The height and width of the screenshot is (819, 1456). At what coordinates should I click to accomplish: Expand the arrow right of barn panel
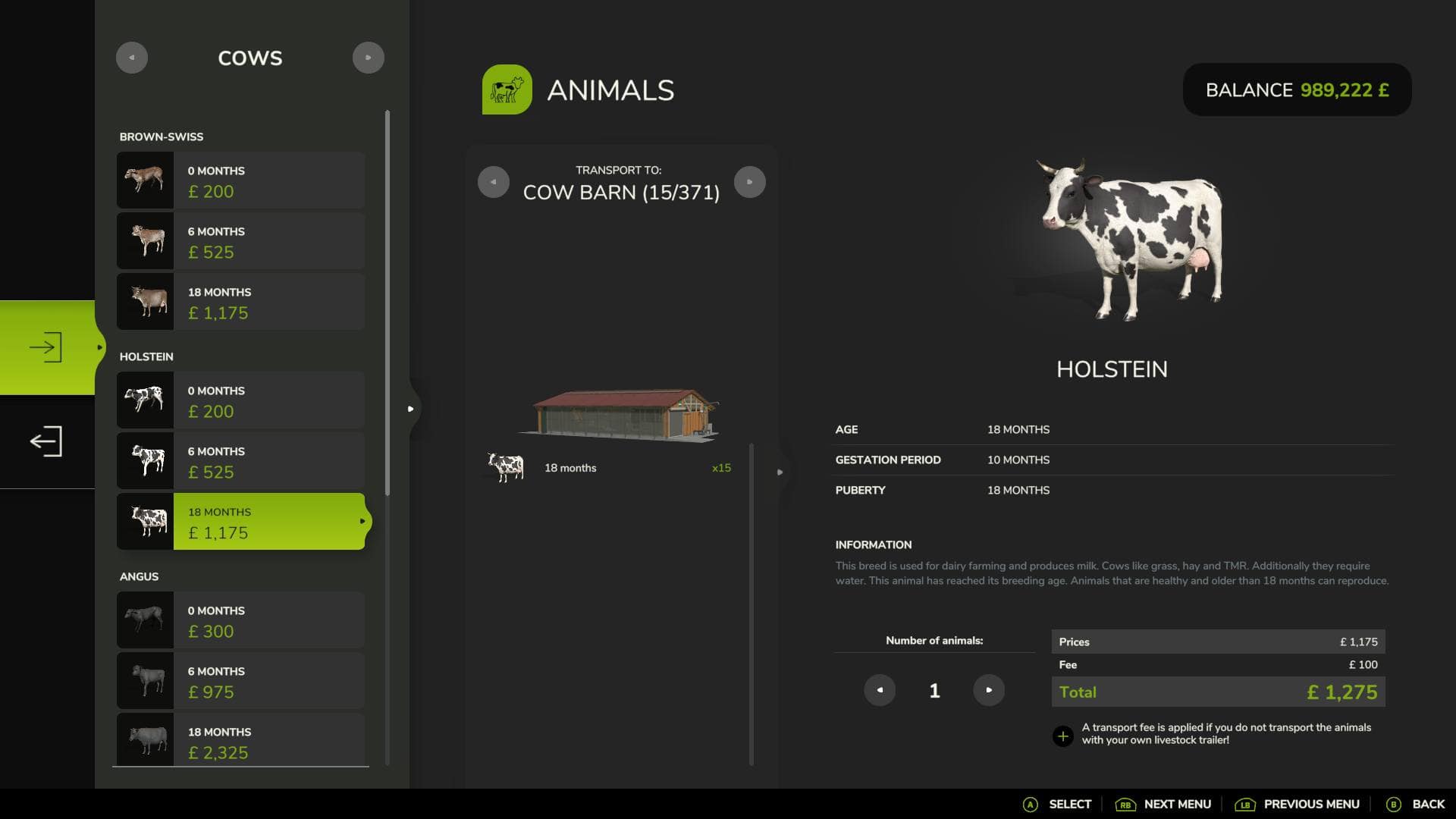pos(780,472)
